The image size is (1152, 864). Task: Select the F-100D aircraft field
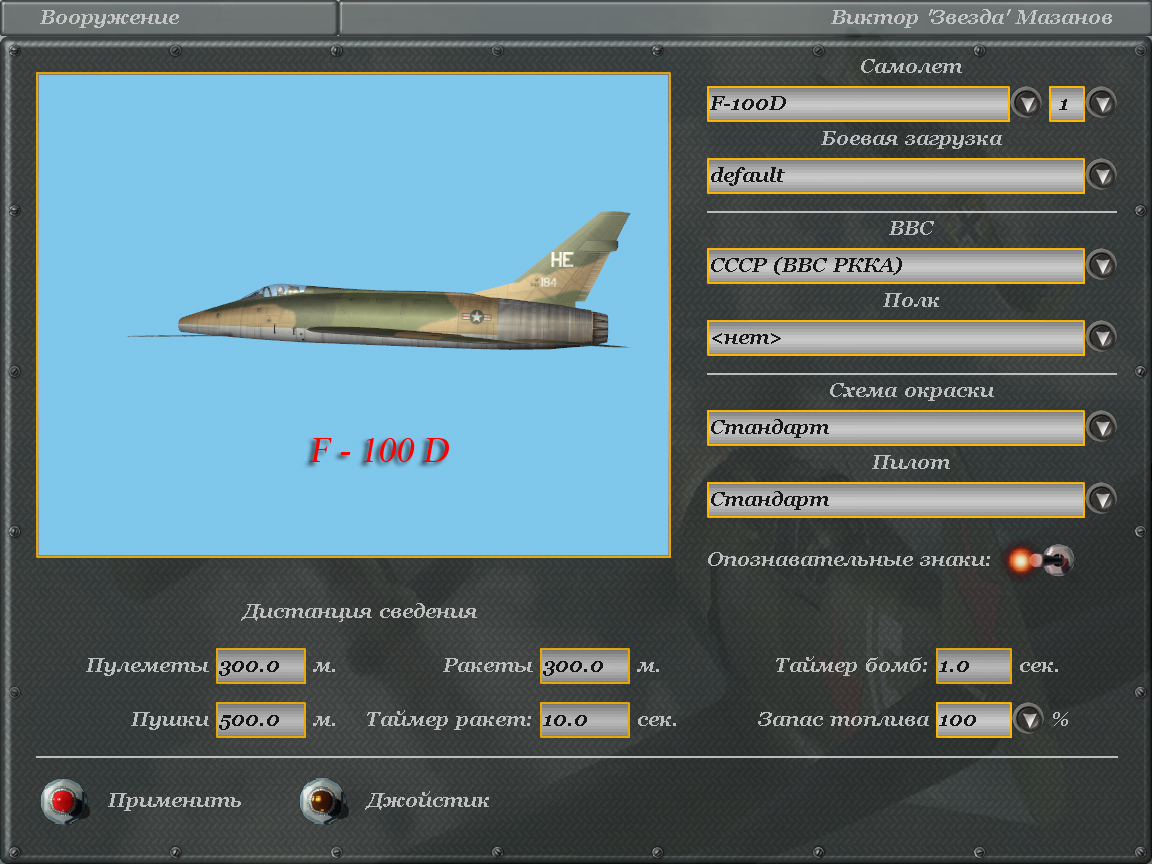tap(858, 104)
